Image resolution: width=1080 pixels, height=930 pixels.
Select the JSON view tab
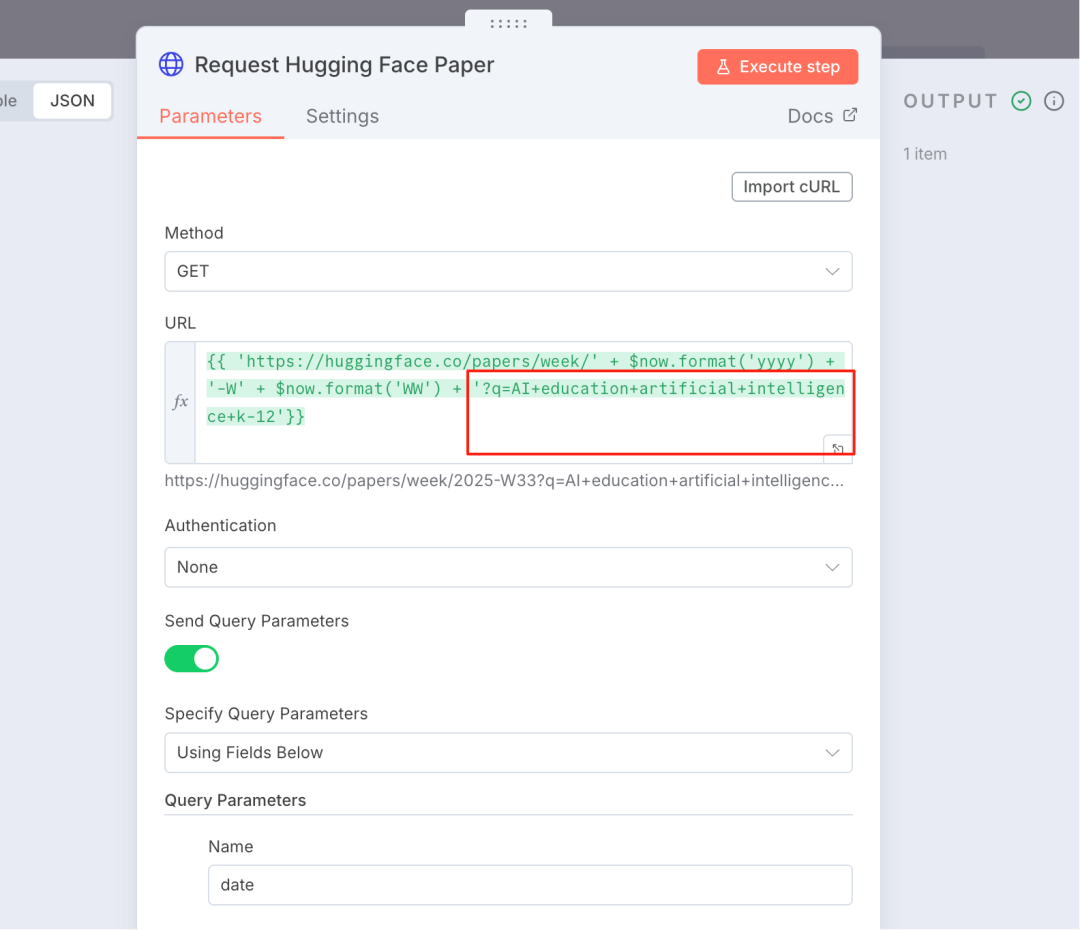pos(72,101)
